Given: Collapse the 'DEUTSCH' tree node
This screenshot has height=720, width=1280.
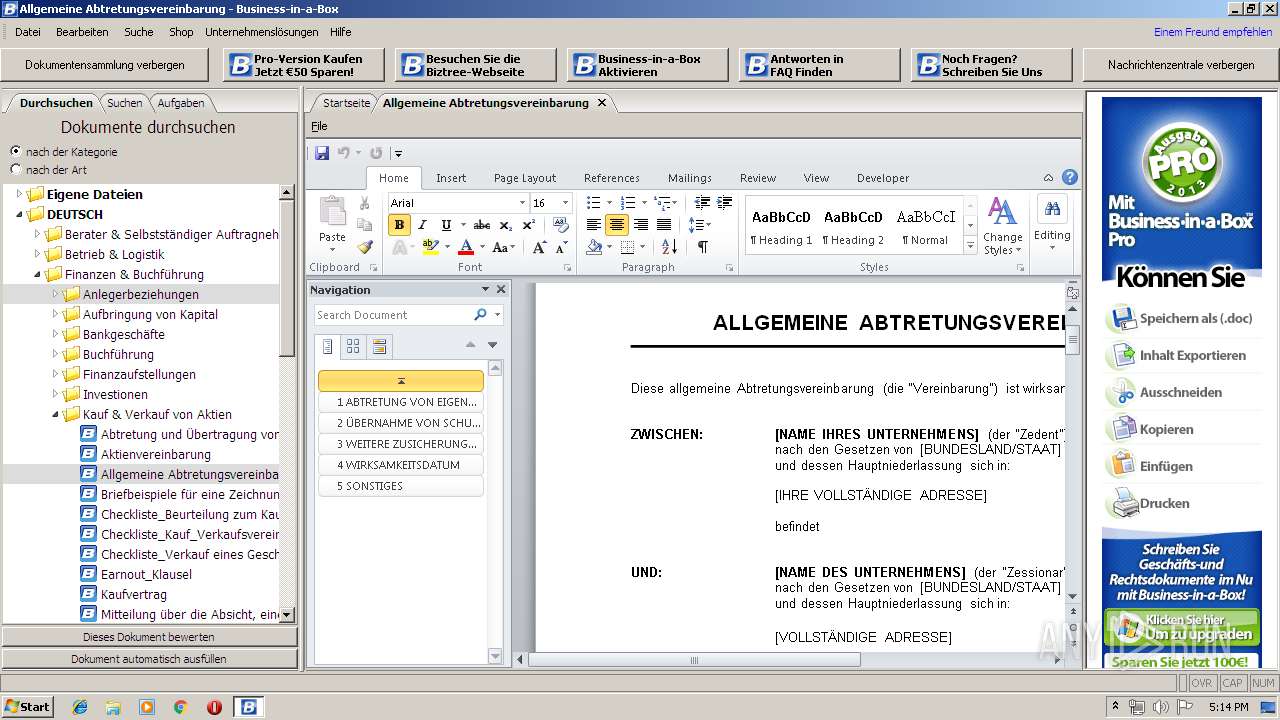Looking at the screenshot, I should (20, 215).
